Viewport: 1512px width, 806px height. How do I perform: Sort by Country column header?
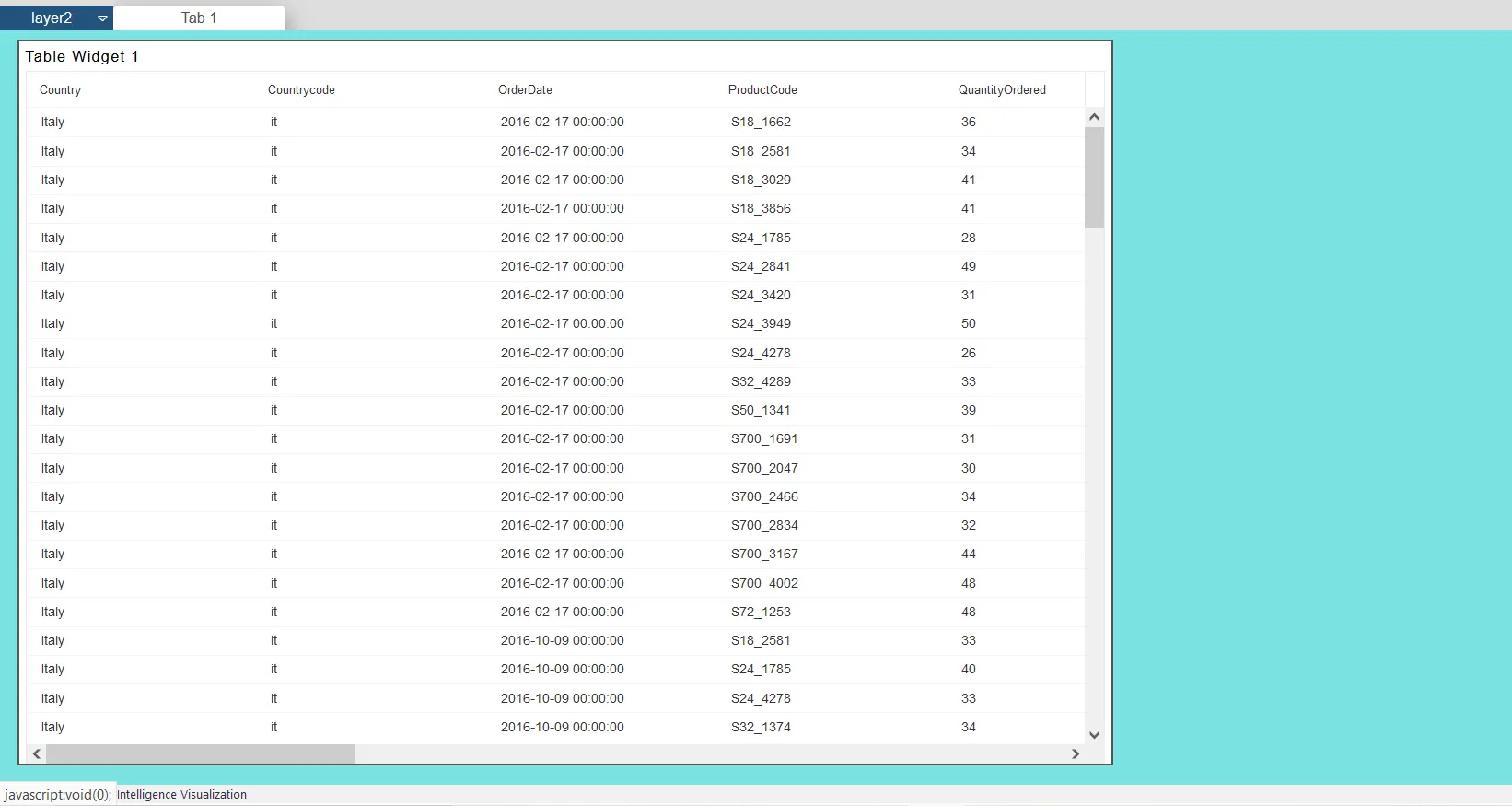pos(61,90)
